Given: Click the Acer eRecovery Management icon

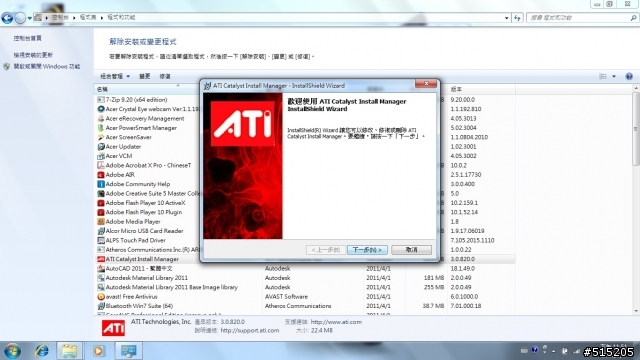Looking at the screenshot, I should point(100,118).
